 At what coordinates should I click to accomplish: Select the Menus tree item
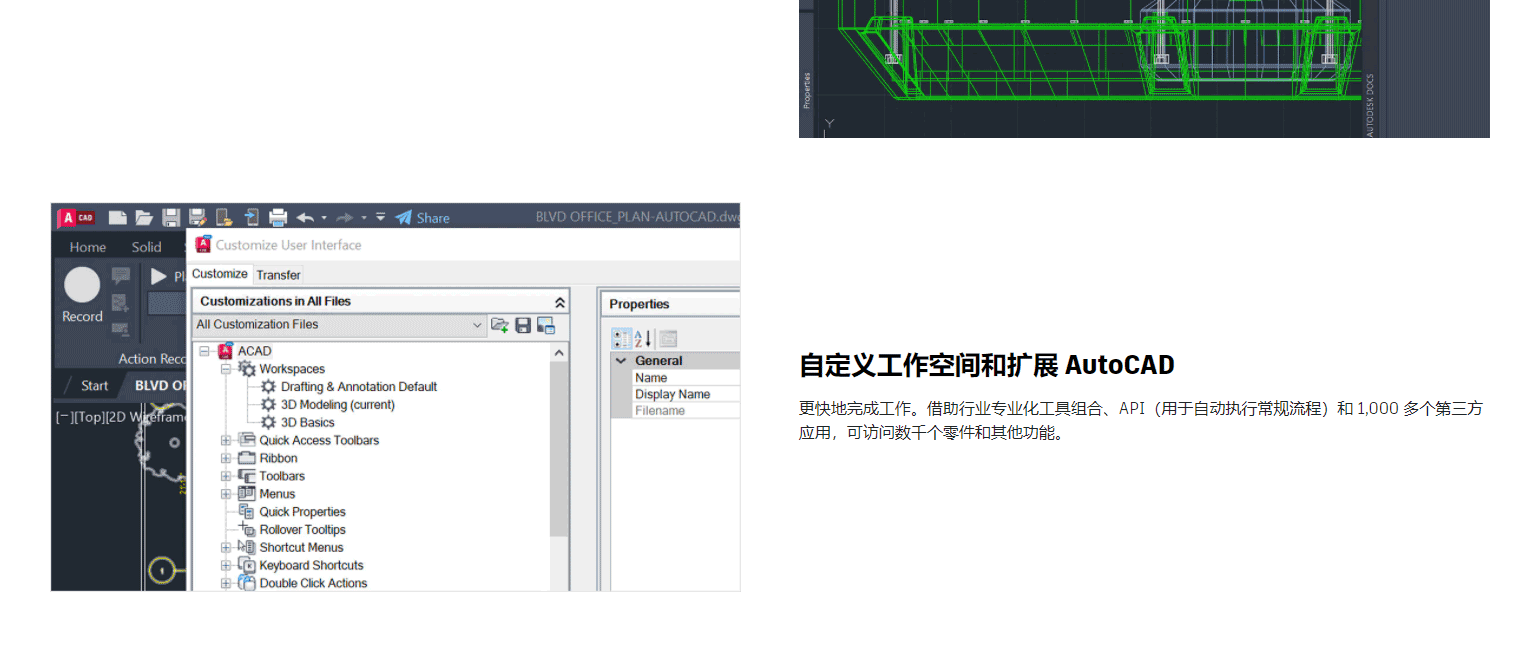point(277,494)
